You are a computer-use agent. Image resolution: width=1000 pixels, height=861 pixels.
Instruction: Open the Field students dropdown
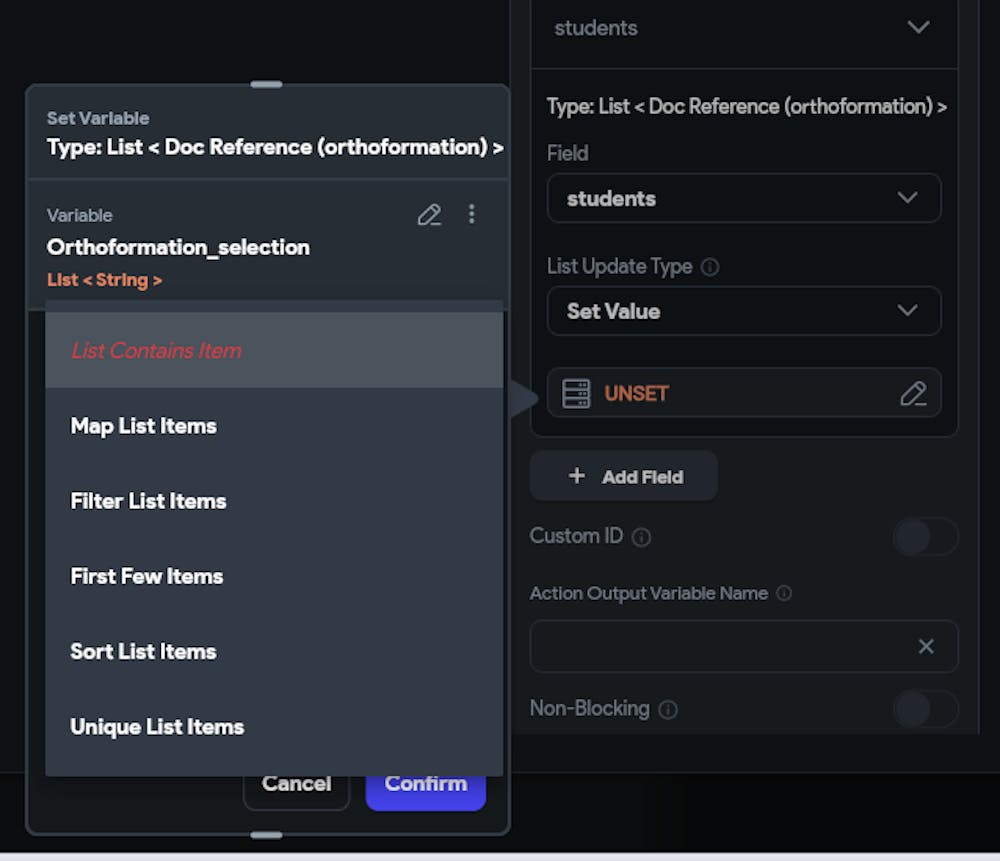point(743,198)
